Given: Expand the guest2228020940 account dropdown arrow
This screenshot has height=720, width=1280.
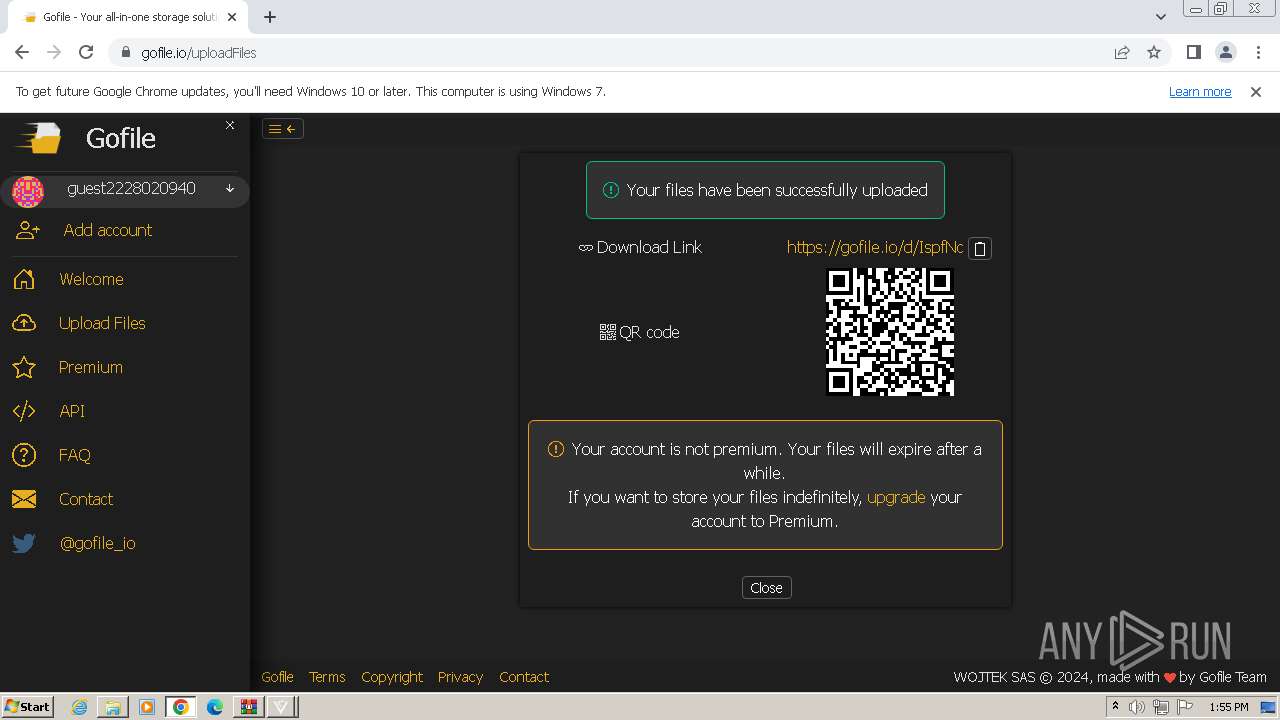Looking at the screenshot, I should 230,188.
